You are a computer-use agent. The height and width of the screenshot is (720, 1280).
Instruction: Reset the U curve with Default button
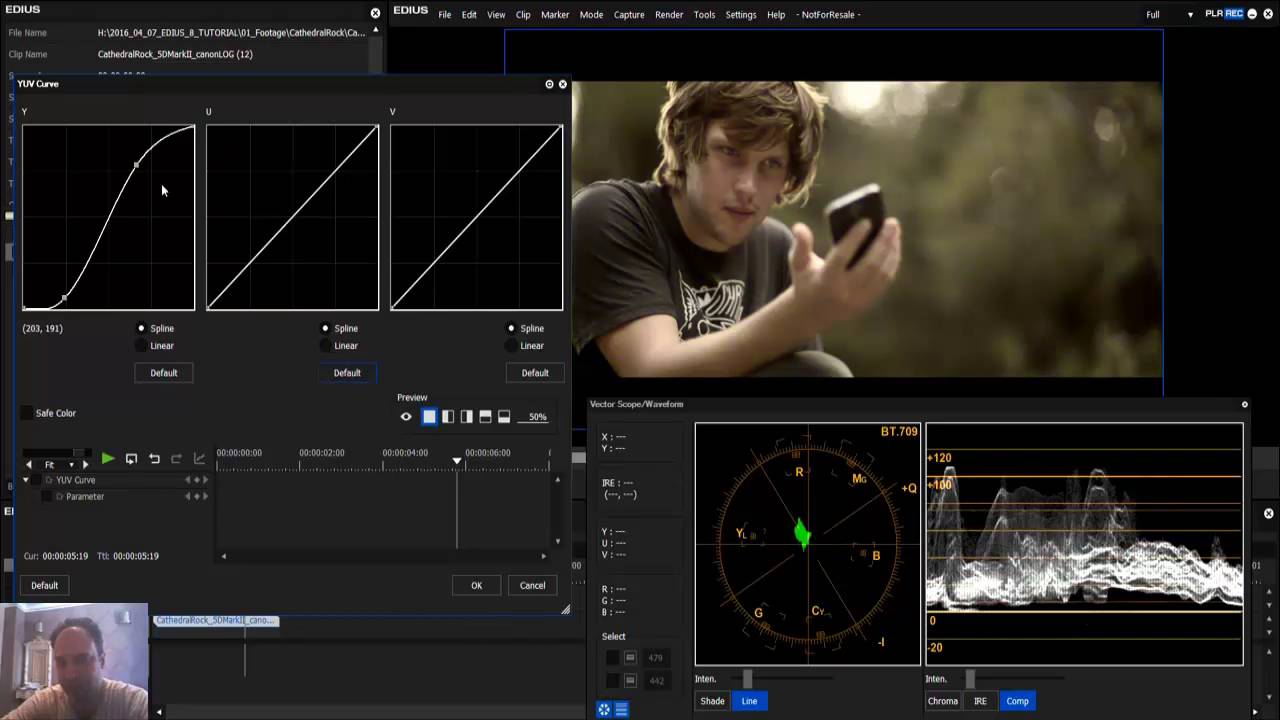click(347, 373)
